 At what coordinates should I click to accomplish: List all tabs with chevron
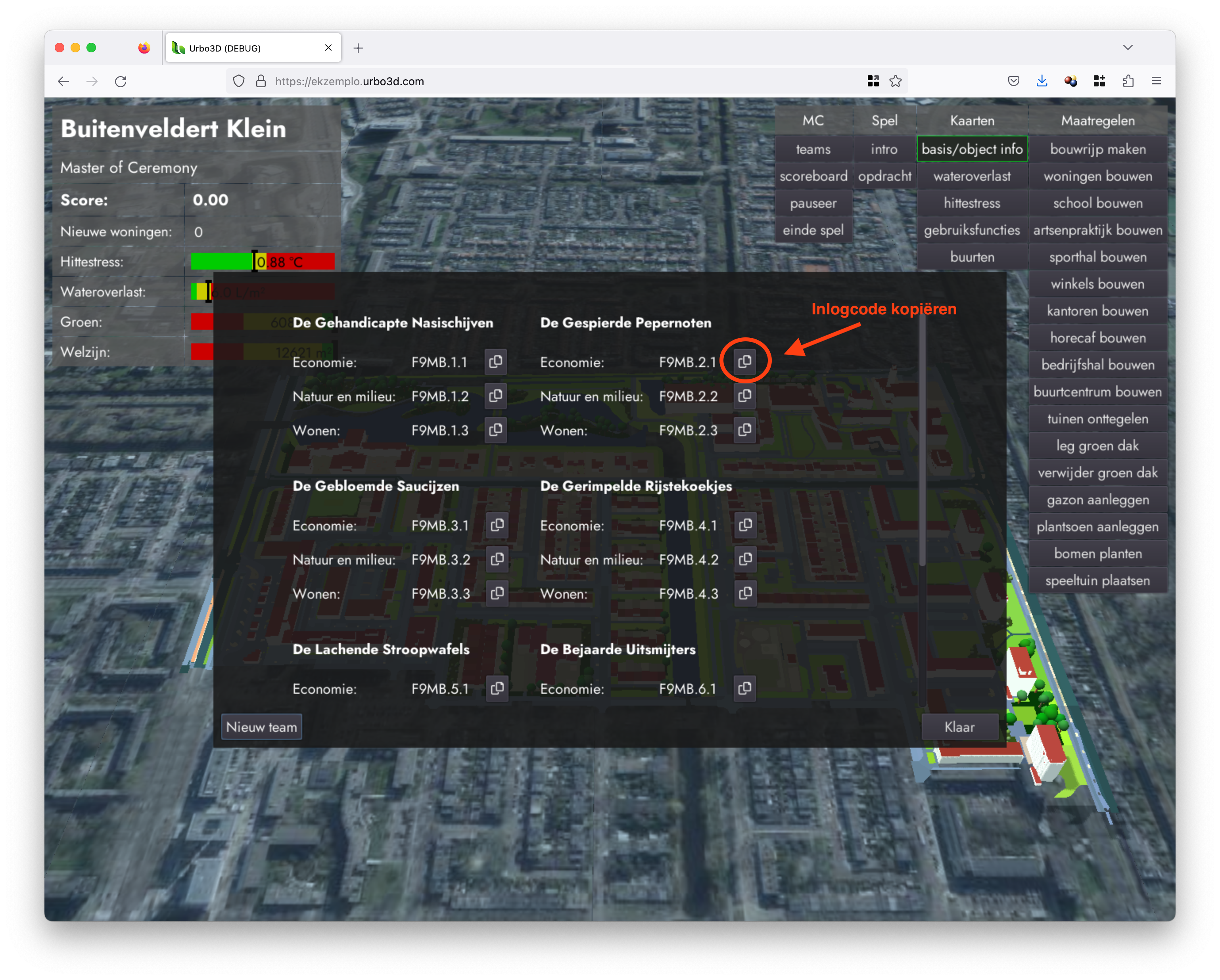[x=1128, y=48]
